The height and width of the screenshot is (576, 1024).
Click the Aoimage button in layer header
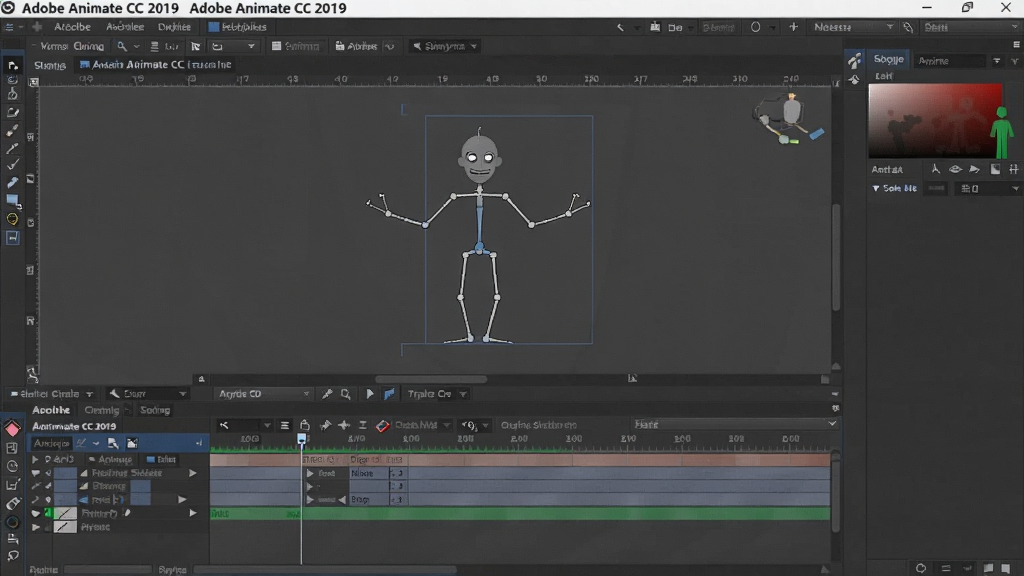point(110,460)
